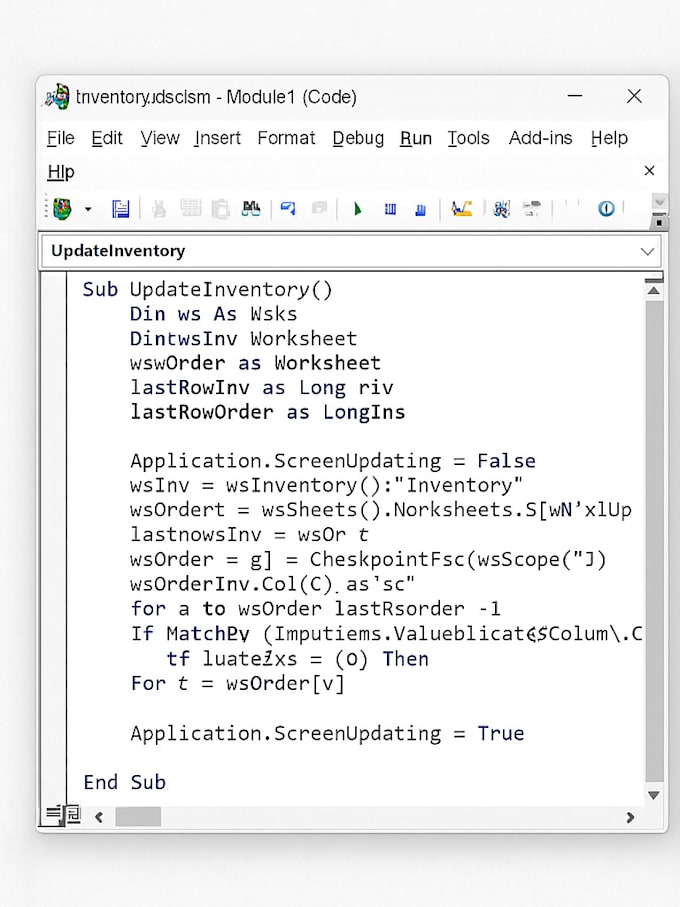Image resolution: width=680 pixels, height=907 pixels.
Task: Open the Insert menu
Action: pyautogui.click(x=217, y=138)
